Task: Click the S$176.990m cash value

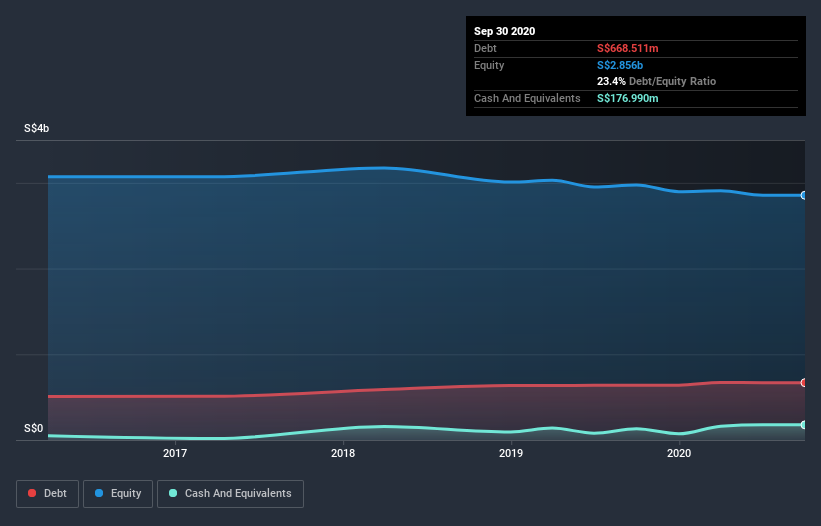Action: tap(628, 98)
